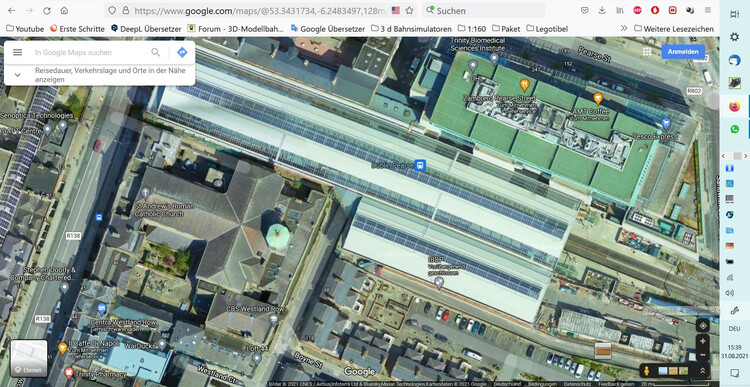Select the CBS Westland Row pin

pos(273,320)
